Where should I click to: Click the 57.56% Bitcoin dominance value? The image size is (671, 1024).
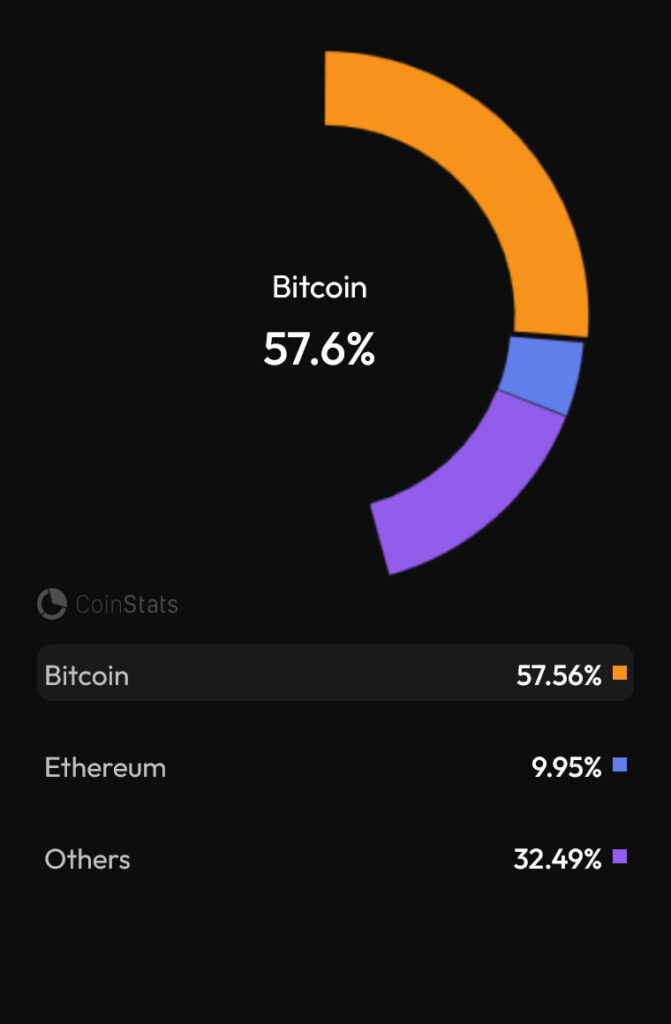click(x=559, y=675)
